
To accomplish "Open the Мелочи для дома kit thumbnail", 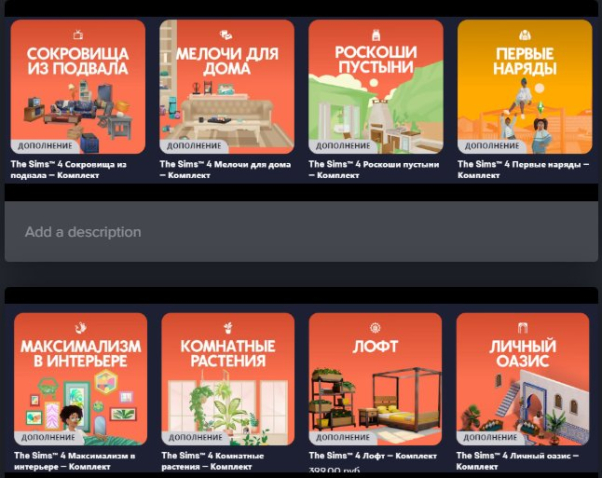I will click(227, 87).
